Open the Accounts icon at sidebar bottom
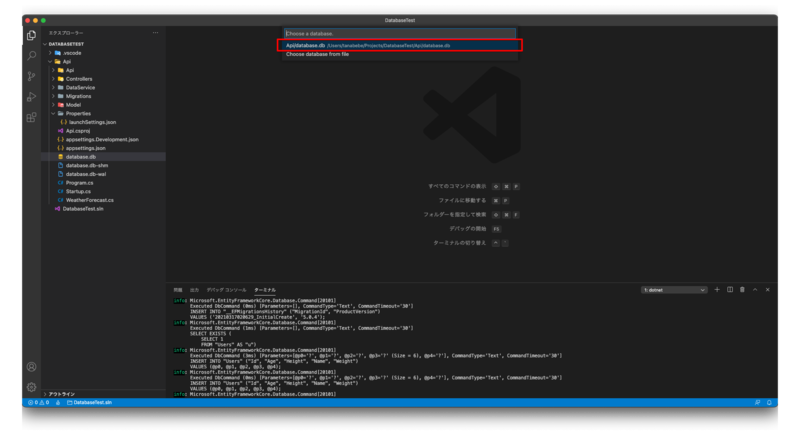The height and width of the screenshot is (436, 800). tap(31, 367)
